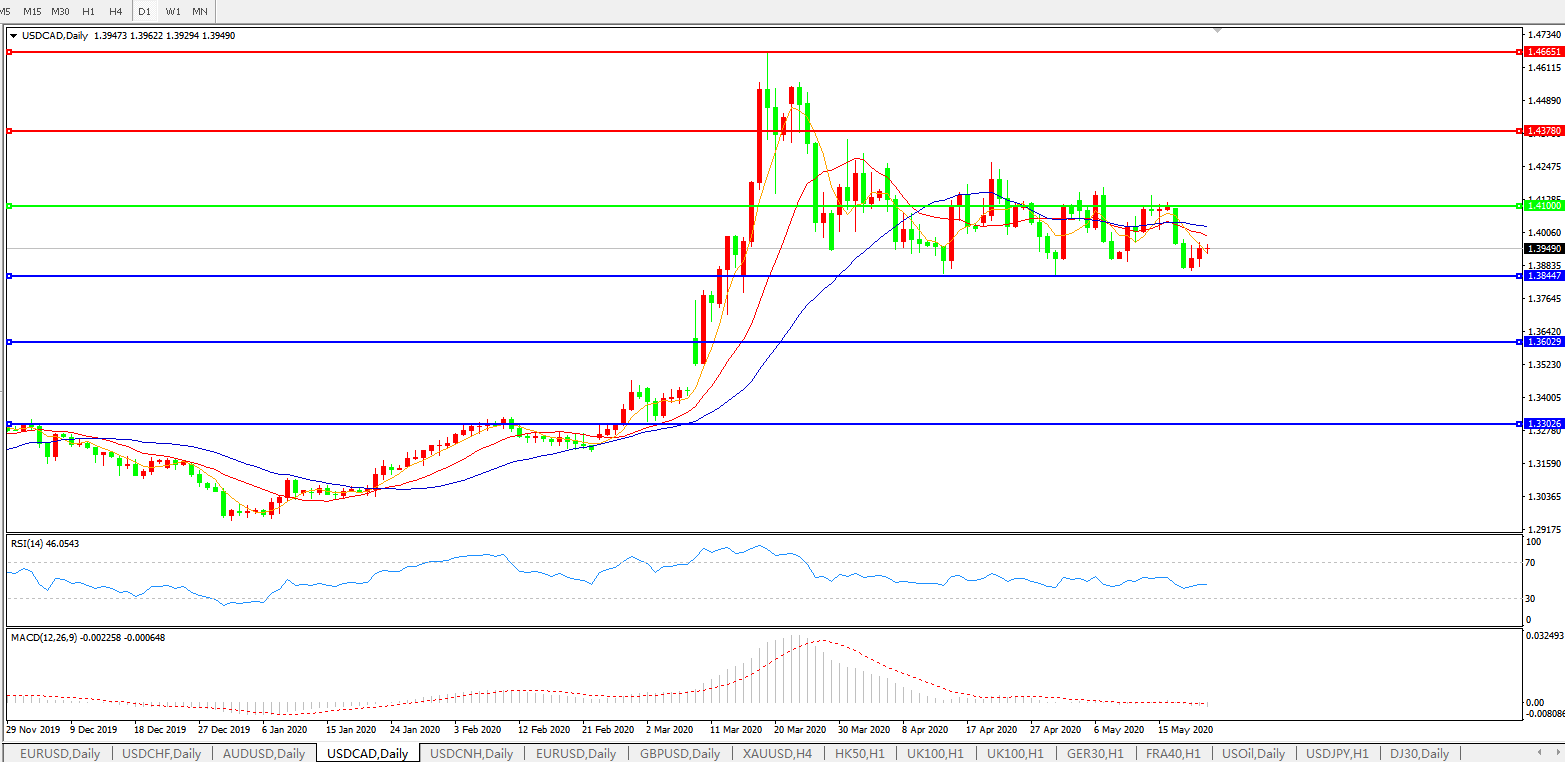Switch to the XAUUSD,H4 chart tab
The width and height of the screenshot is (1565, 762).
777,753
